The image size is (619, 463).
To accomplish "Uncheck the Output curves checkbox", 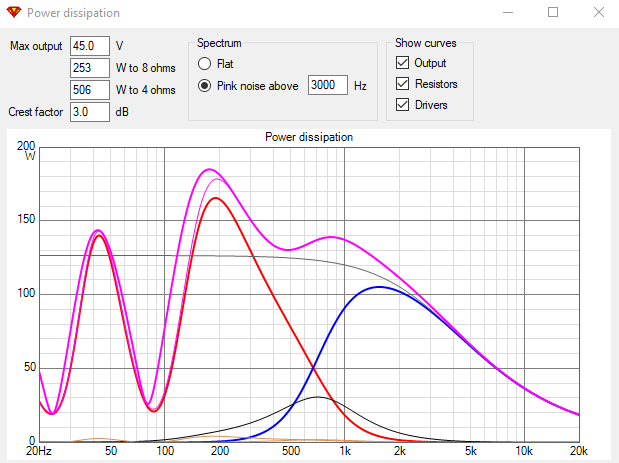I will point(402,62).
